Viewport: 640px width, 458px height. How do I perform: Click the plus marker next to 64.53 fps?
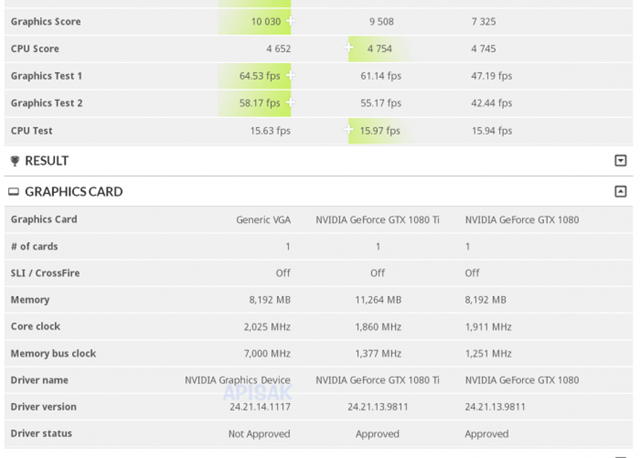pos(290,75)
